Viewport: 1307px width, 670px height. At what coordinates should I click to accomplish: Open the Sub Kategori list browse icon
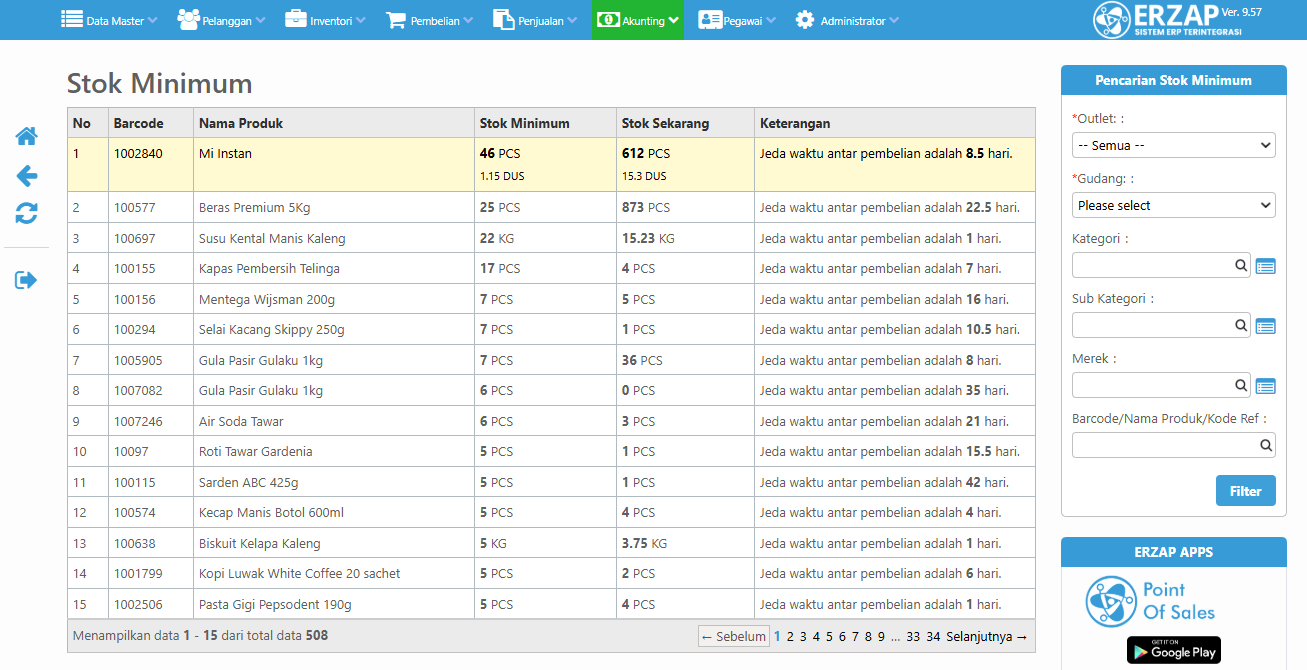[x=1265, y=326]
